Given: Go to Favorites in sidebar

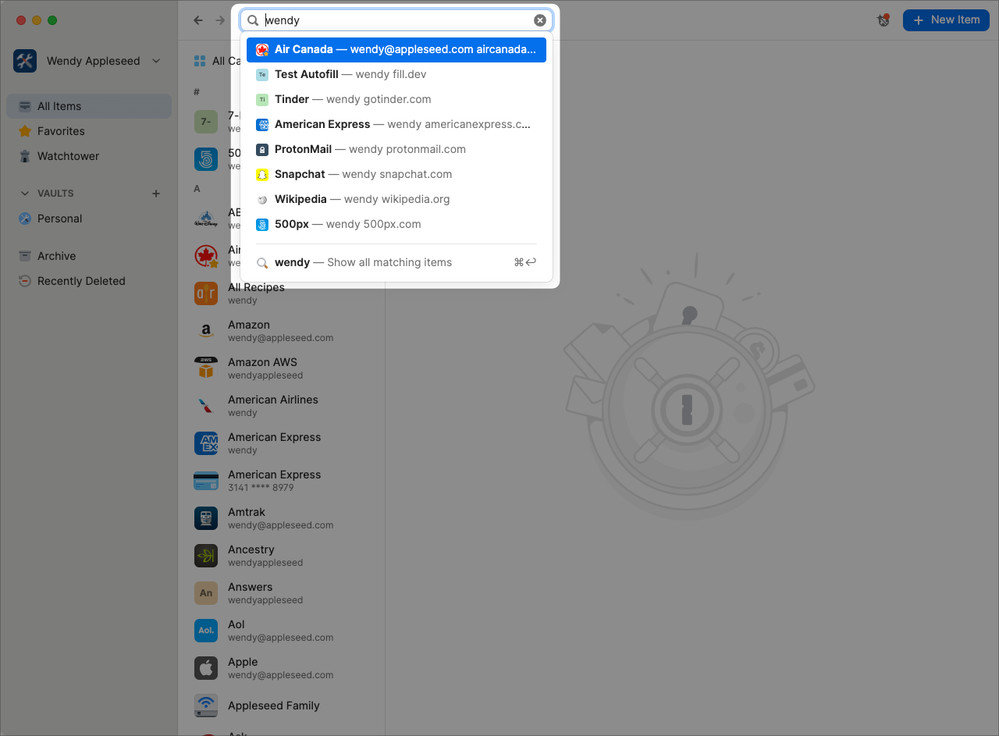Looking at the screenshot, I should pos(61,131).
